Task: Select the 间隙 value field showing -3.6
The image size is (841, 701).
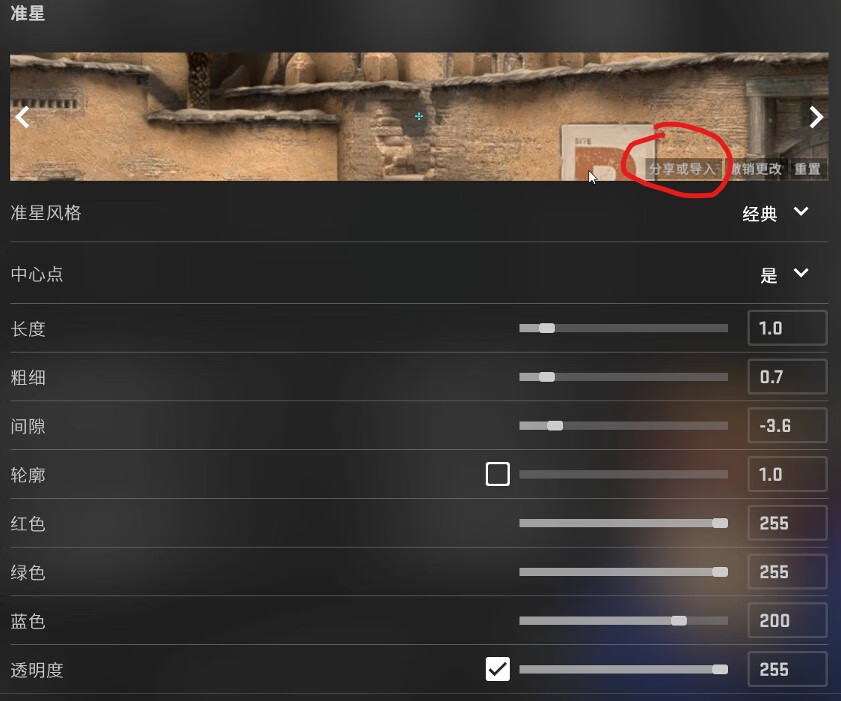Action: pos(787,425)
